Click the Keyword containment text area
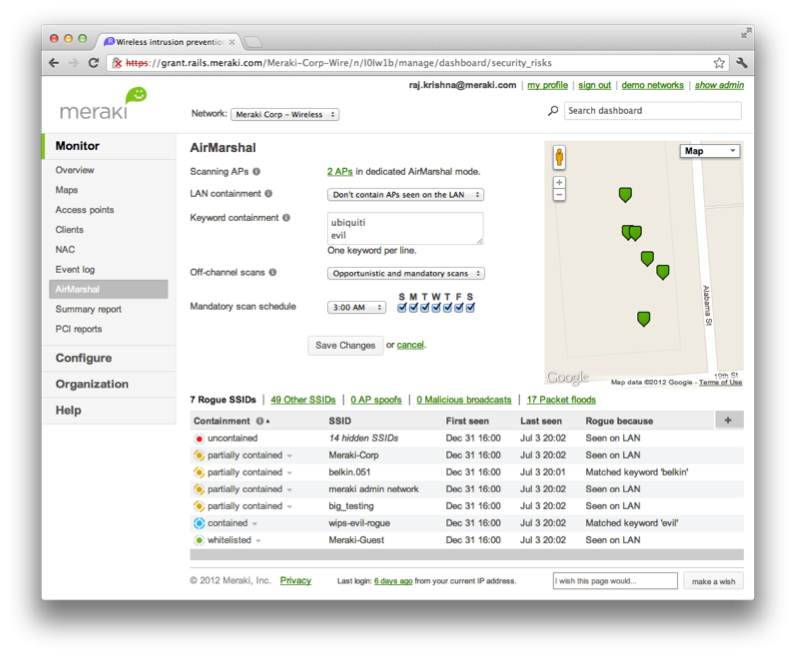 405,228
